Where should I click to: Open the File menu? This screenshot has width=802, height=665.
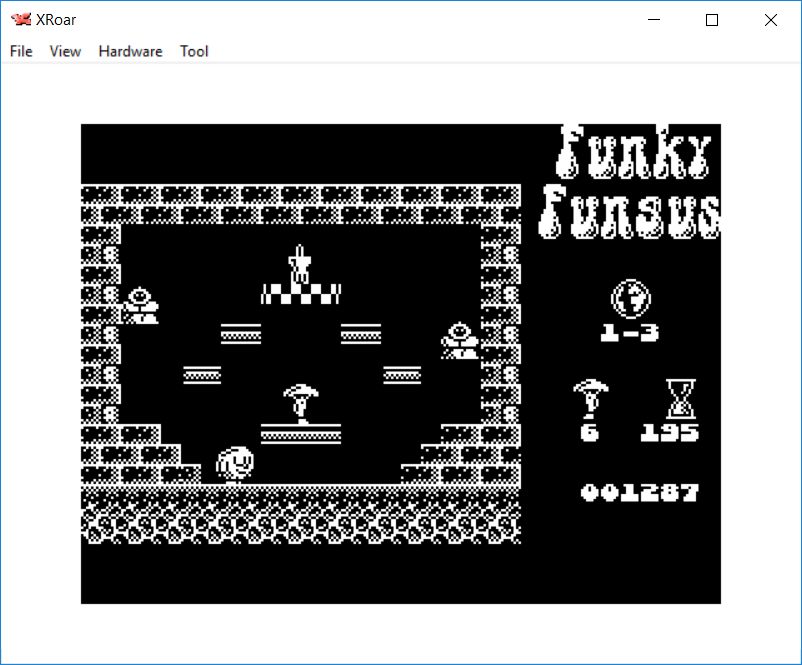(21, 51)
